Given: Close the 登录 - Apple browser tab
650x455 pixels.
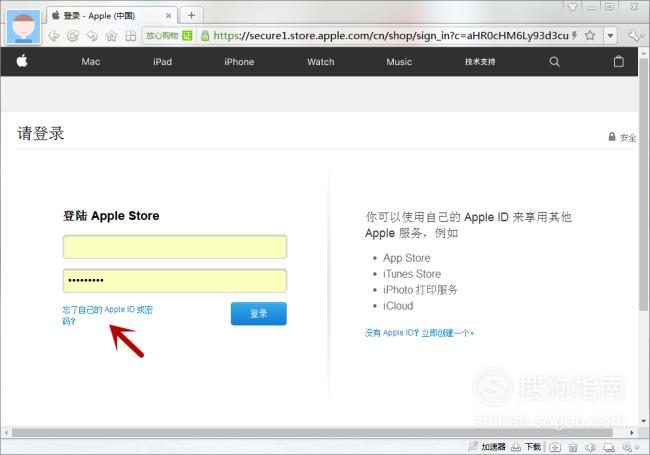Looking at the screenshot, I should 168,16.
